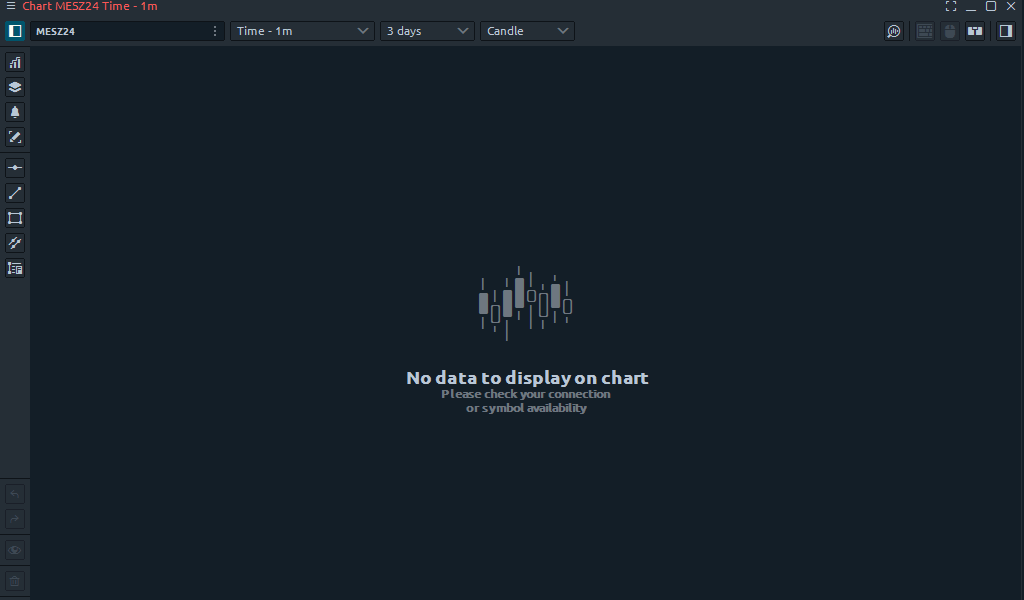Maximize the chart panel window
The image size is (1024, 600).
point(991,6)
